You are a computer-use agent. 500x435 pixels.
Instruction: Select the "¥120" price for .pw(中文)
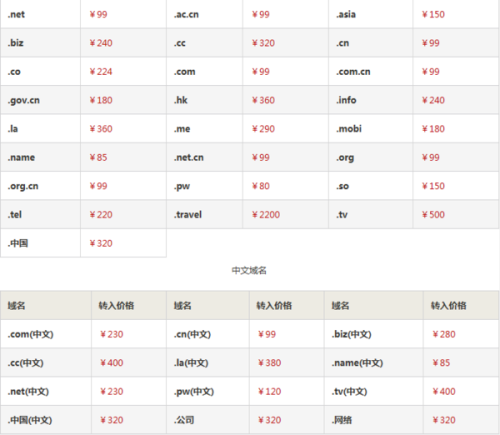[x=270, y=392]
